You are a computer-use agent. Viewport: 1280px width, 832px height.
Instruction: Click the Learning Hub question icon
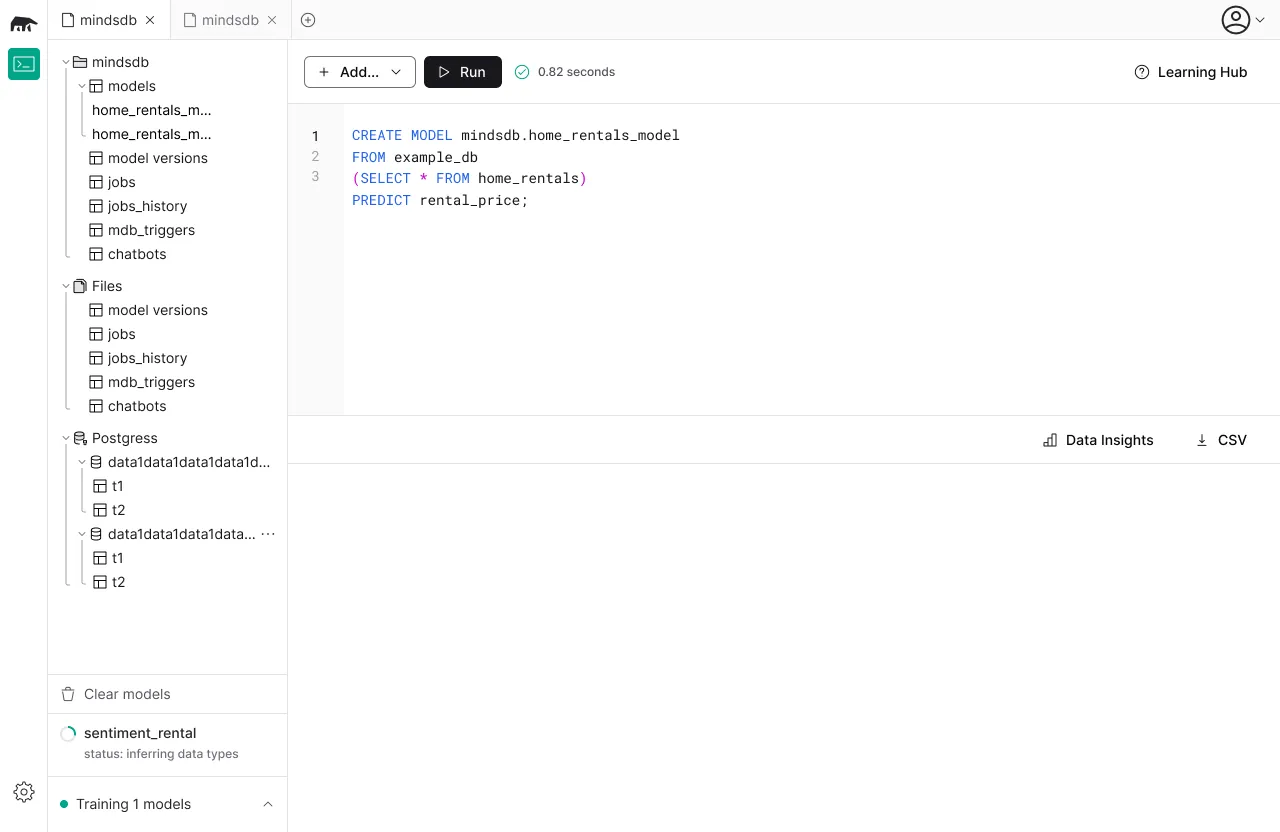coord(1142,72)
